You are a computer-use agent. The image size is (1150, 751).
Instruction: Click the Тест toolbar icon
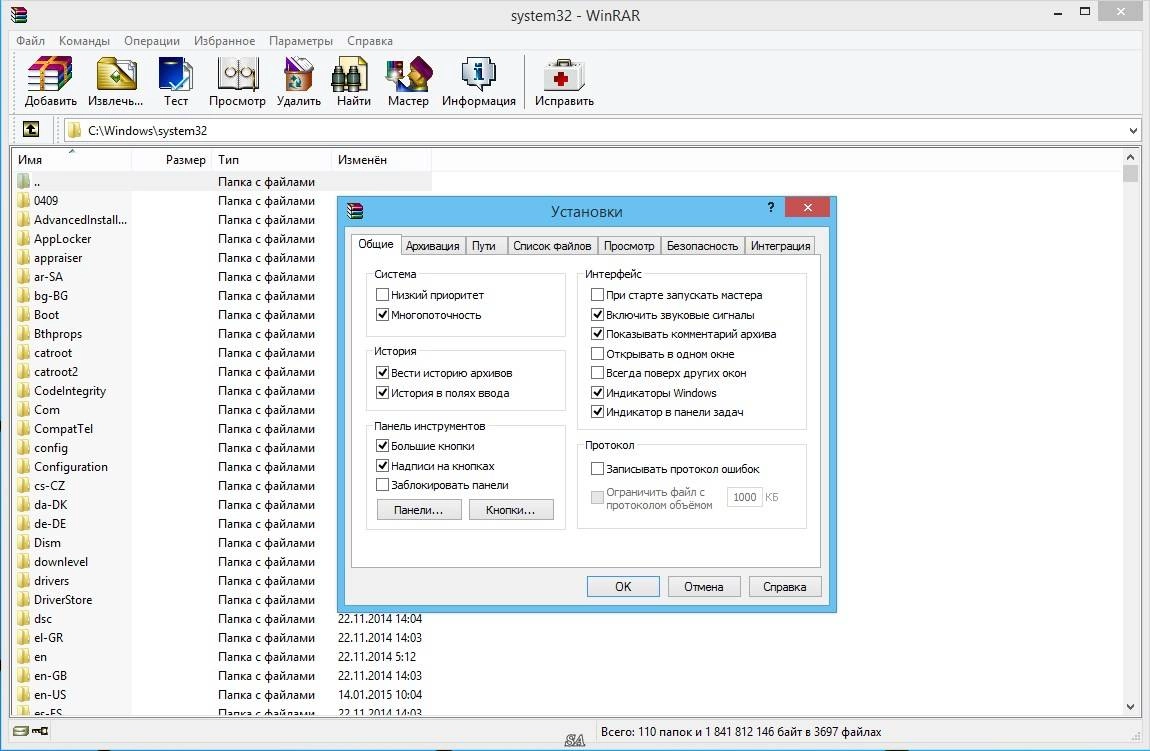tap(175, 74)
